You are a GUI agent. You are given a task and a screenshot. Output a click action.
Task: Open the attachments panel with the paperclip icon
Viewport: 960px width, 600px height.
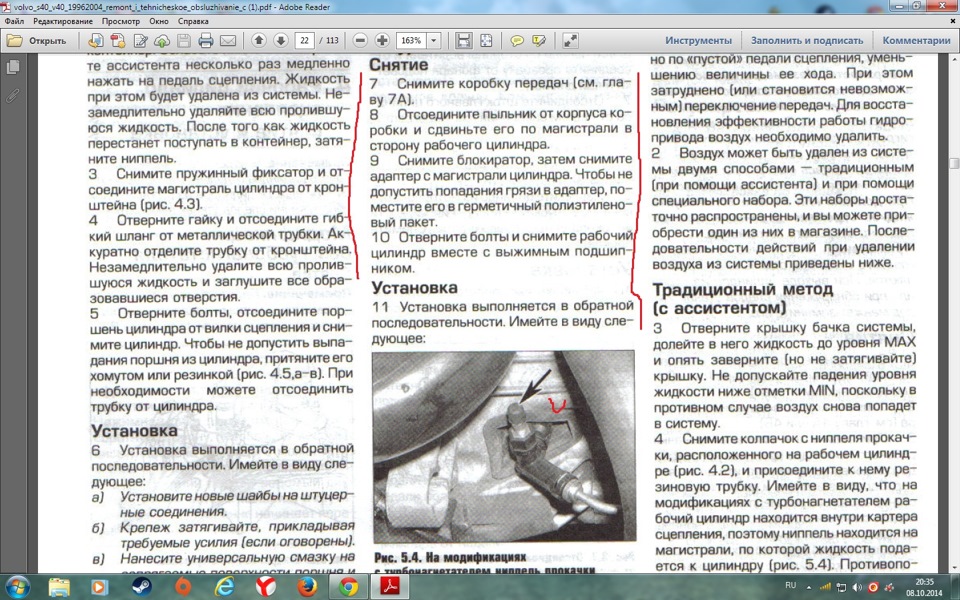point(13,96)
